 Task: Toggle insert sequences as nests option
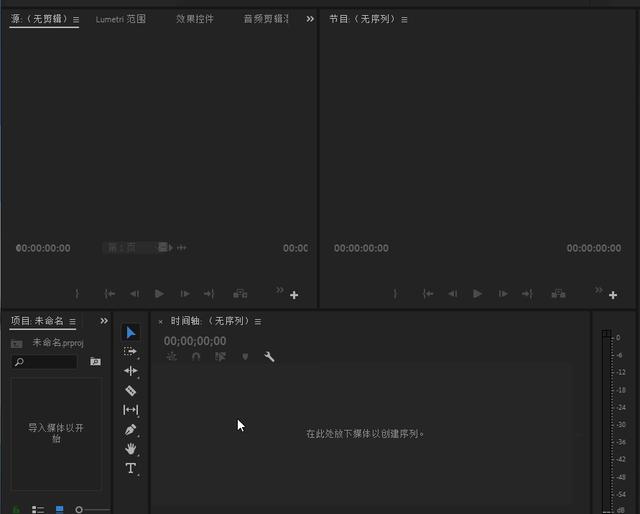point(171,357)
